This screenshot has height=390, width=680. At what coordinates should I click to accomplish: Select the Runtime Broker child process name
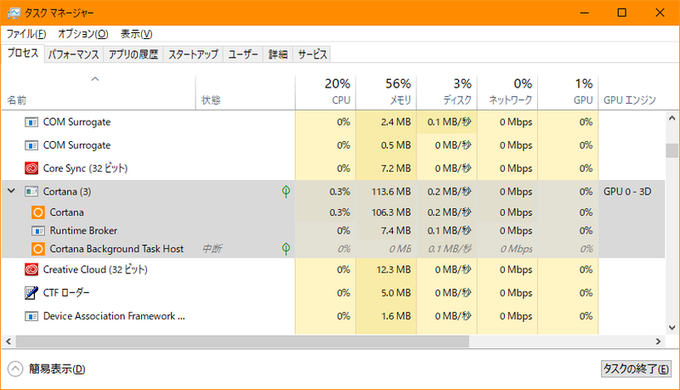tap(83, 230)
